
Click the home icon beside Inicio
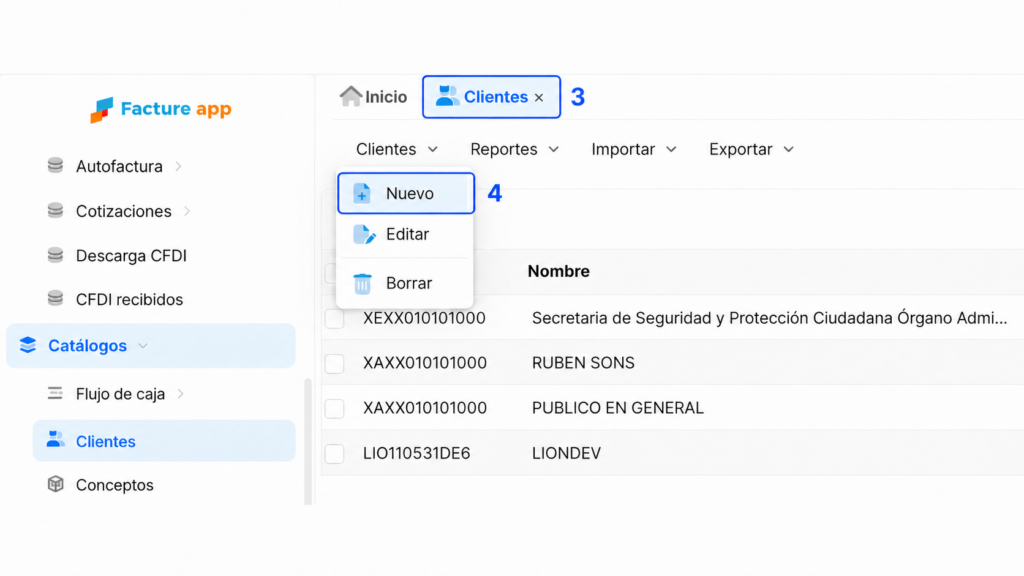351,96
